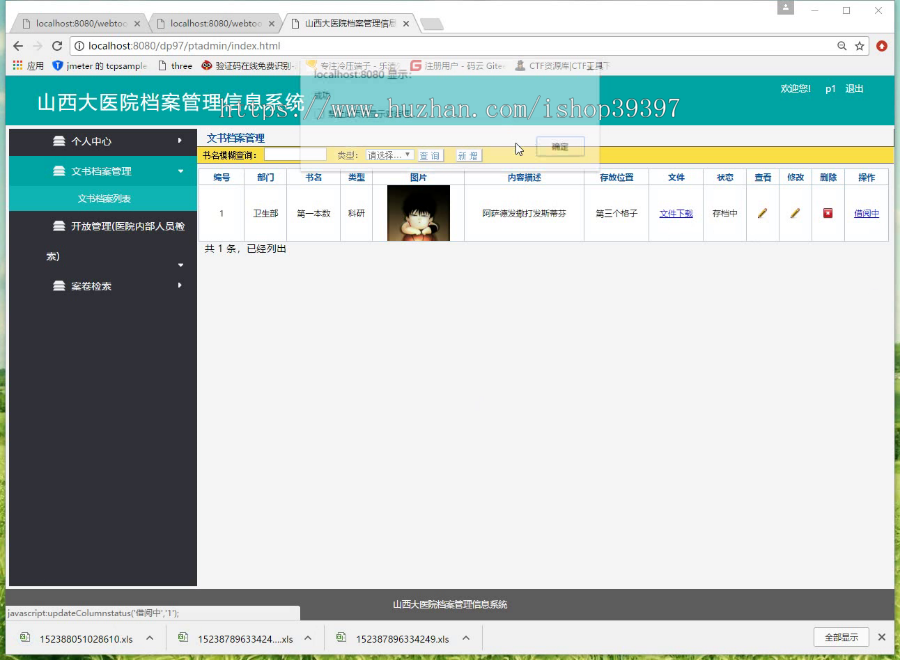Click the 文书档案管理 stack icon
This screenshot has width=900, height=660.
click(59, 171)
